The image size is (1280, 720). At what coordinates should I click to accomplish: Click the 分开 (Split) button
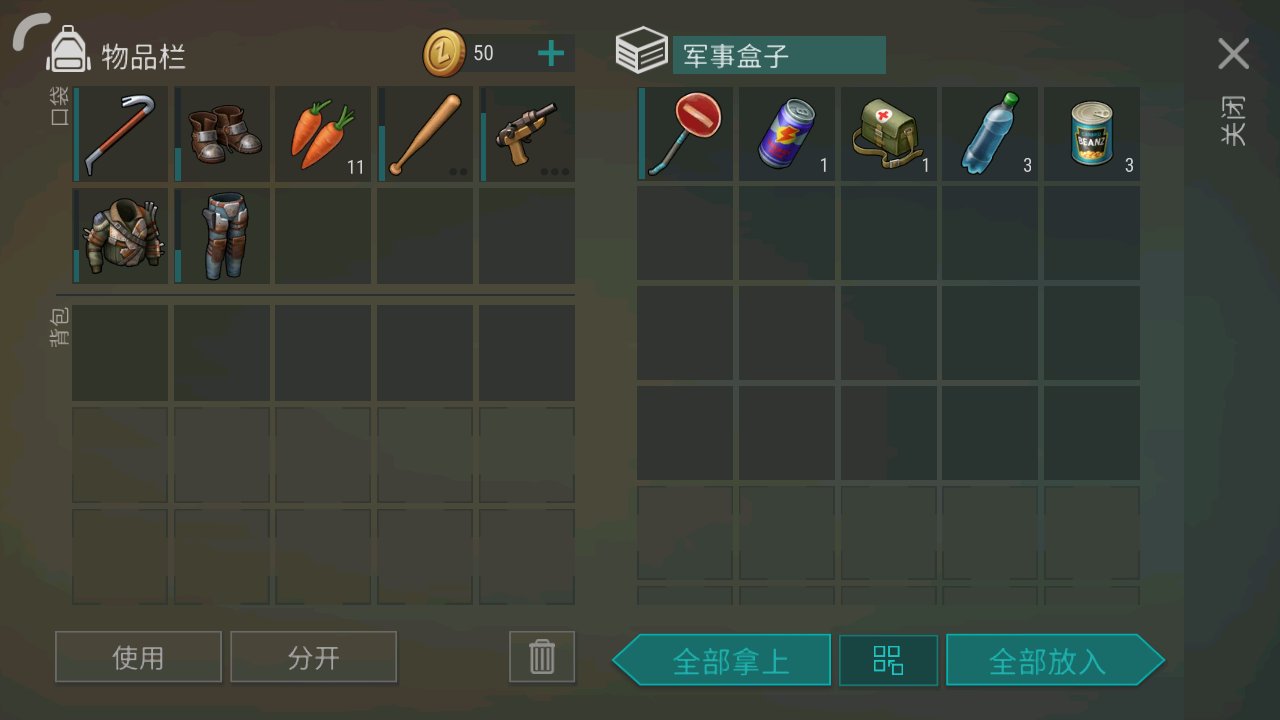point(313,657)
